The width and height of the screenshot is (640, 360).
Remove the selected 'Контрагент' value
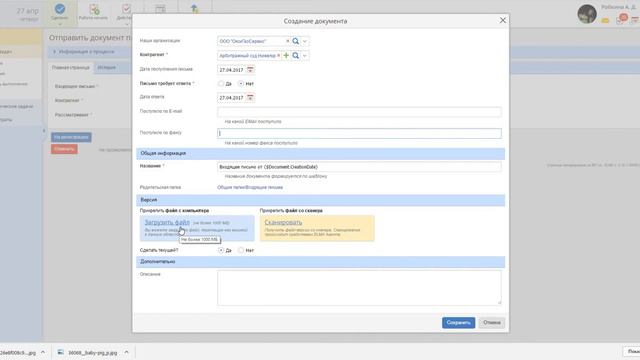pyautogui.click(x=279, y=56)
